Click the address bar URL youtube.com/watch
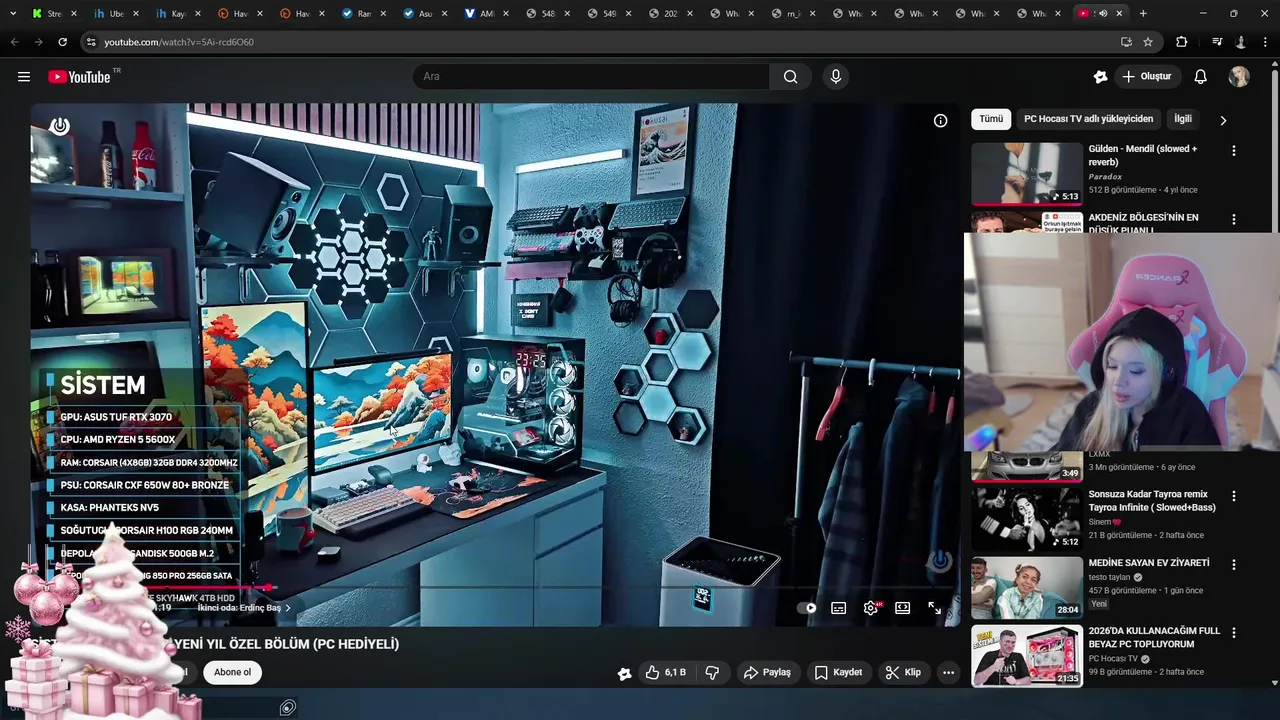Image resolution: width=1280 pixels, height=720 pixels. pos(178,42)
